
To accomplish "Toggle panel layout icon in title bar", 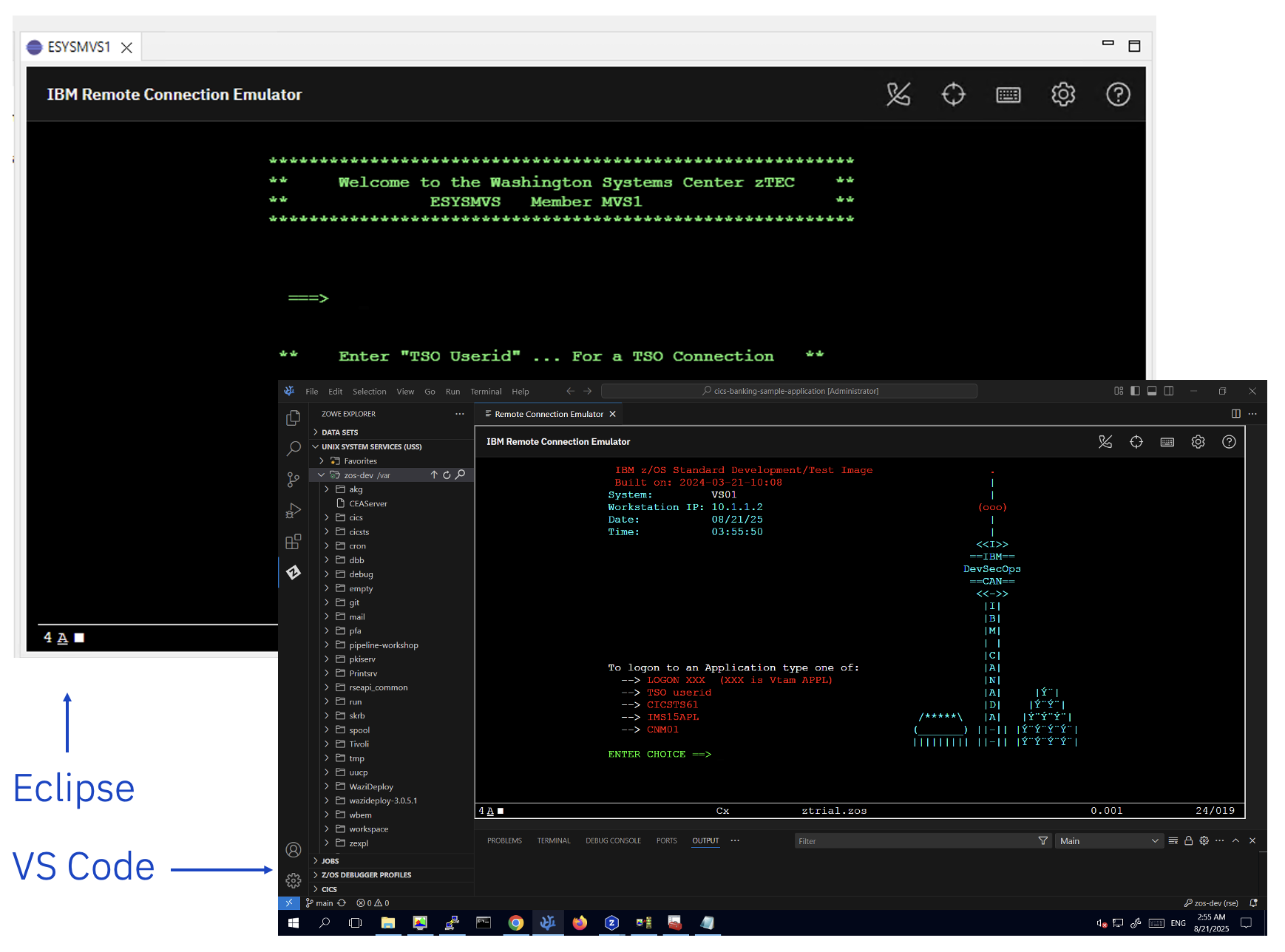I will [1152, 391].
